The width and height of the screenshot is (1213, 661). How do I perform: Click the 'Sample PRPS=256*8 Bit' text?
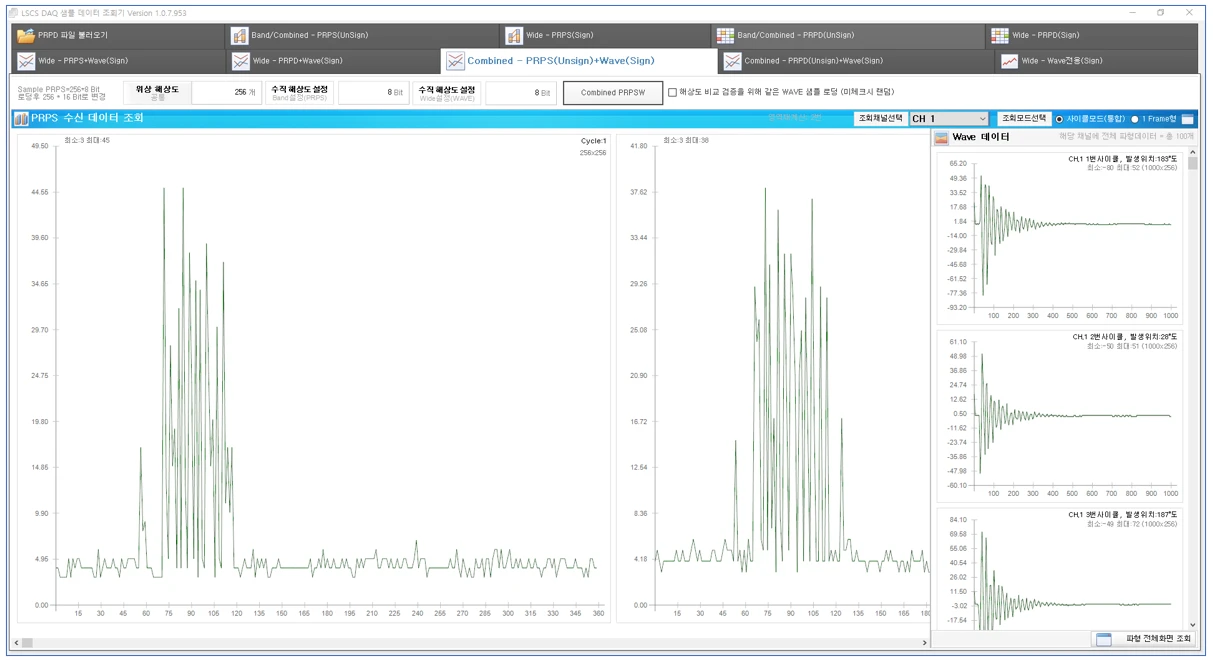point(59,89)
